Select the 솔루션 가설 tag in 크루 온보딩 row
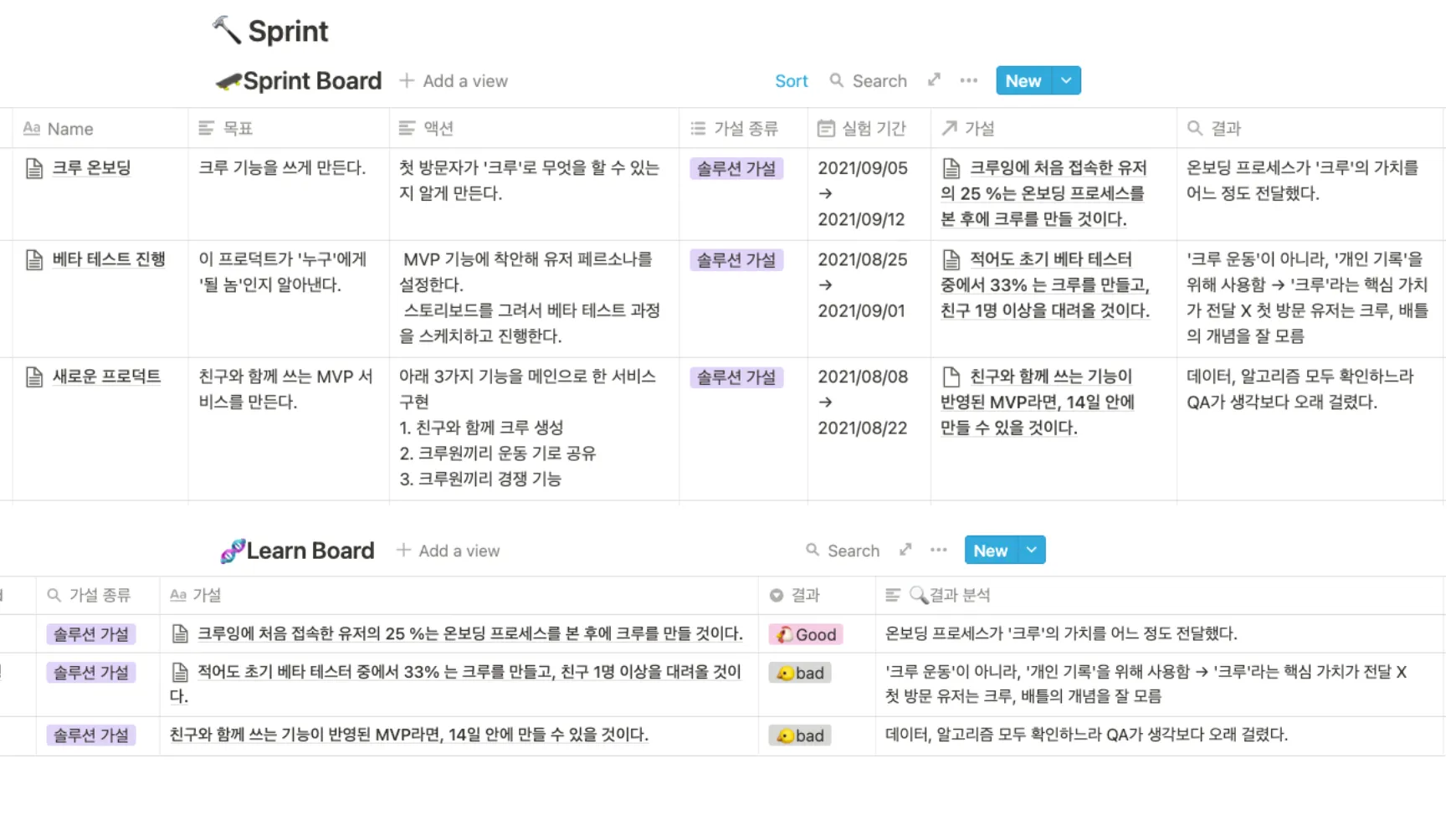The width and height of the screenshot is (1456, 820). 736,168
